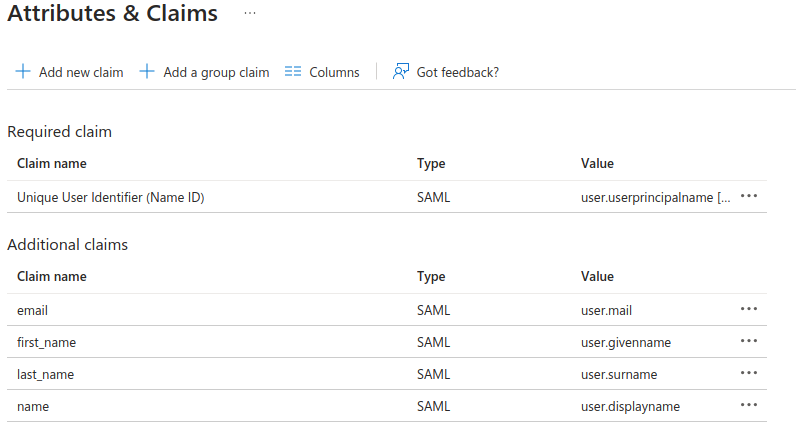796x444 pixels.
Task: Click the Add a group claim label
Action: point(216,72)
